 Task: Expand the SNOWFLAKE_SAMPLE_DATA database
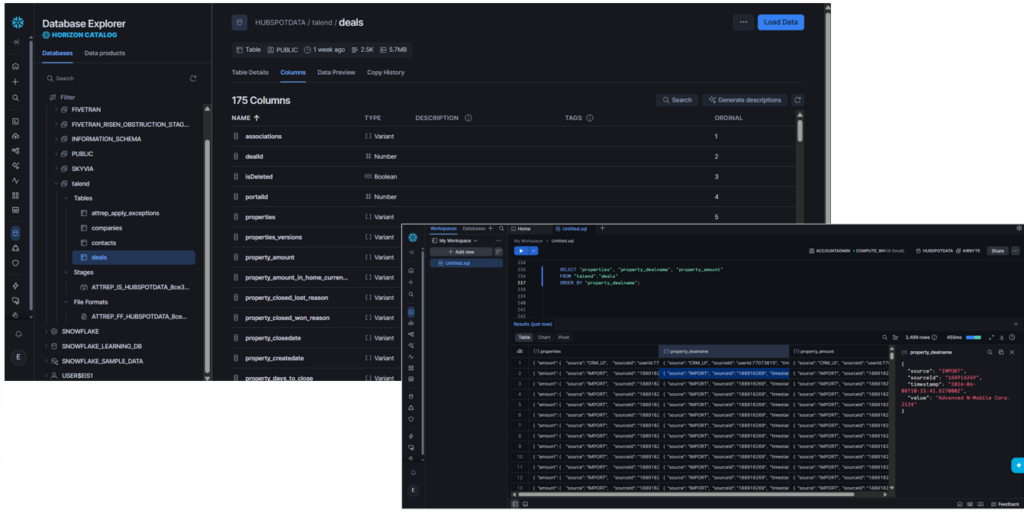click(46, 361)
